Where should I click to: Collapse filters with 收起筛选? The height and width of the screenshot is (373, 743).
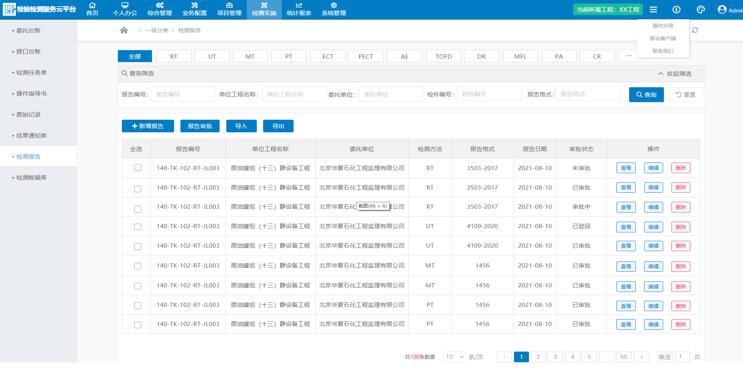(x=675, y=74)
